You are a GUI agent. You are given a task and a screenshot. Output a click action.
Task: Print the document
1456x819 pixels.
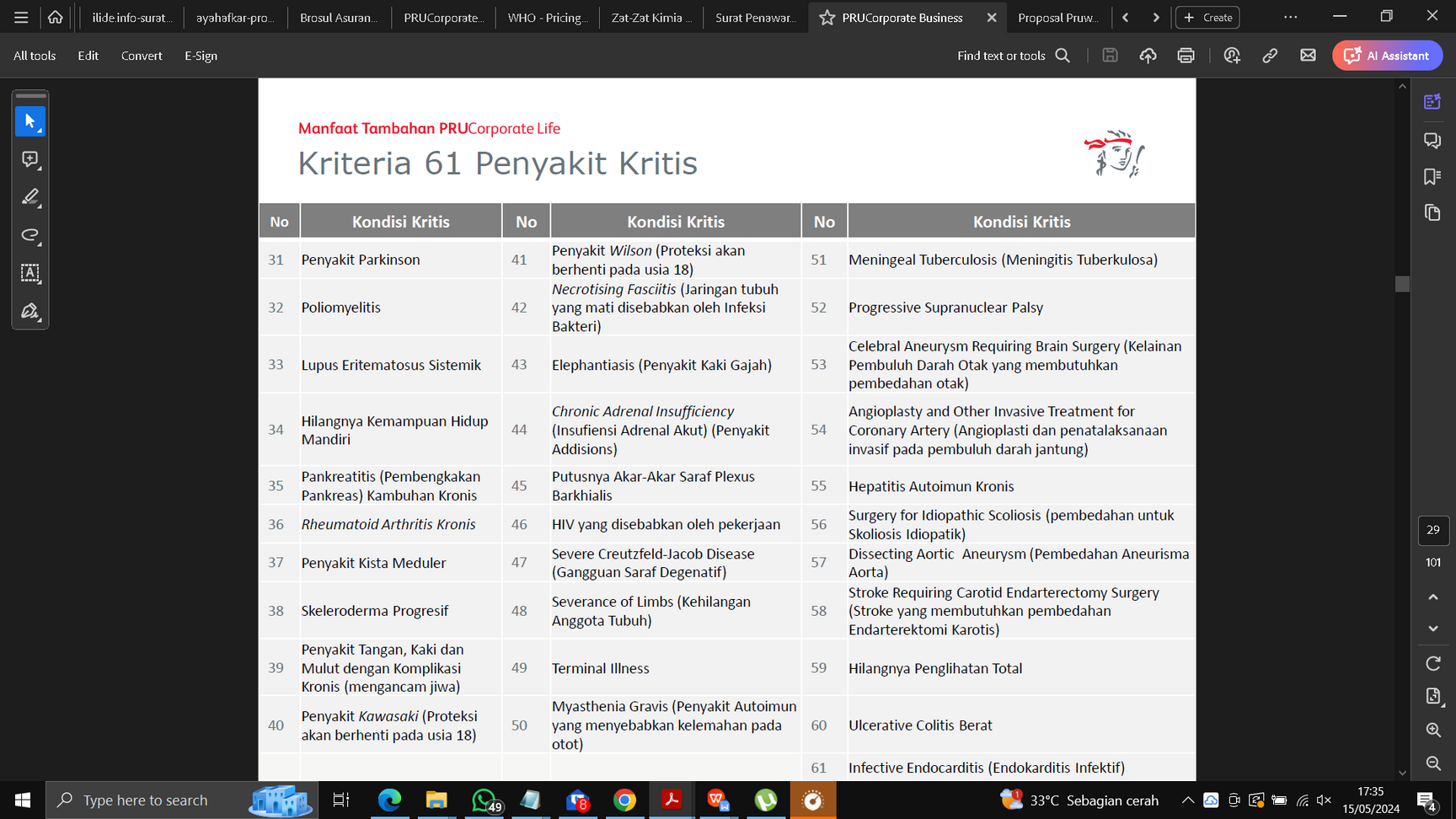click(x=1186, y=56)
